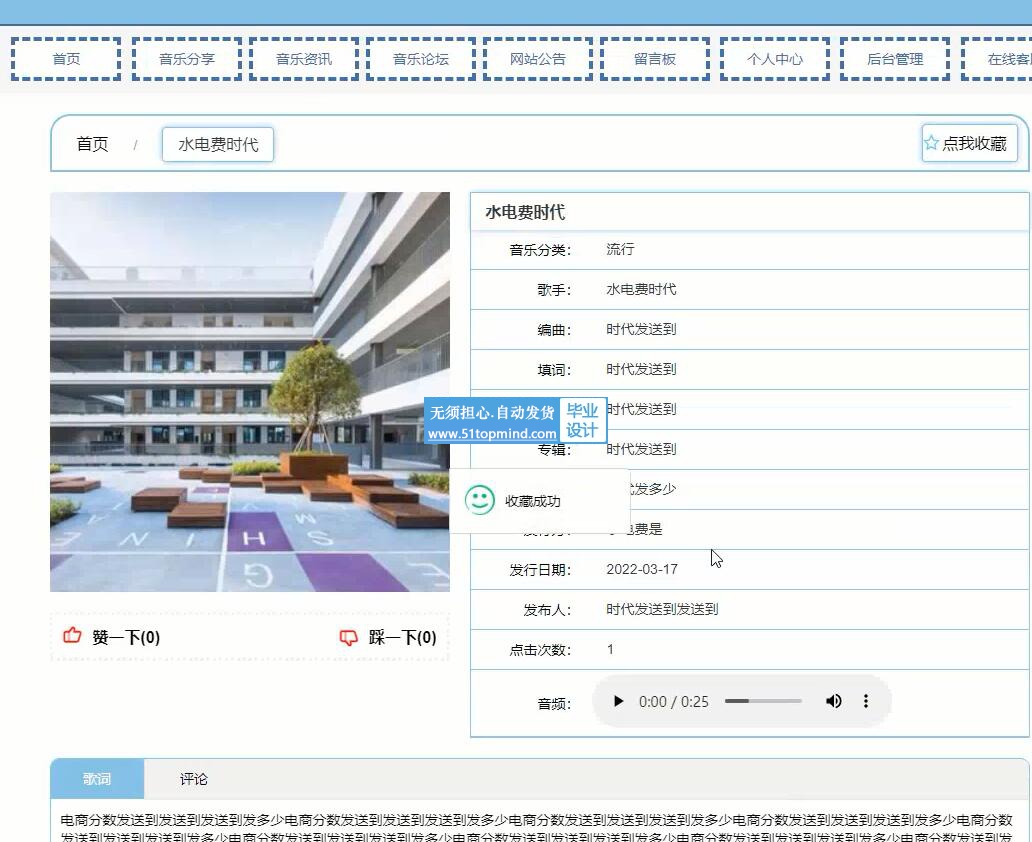Go to 后台管理 page
This screenshot has height=842, width=1032.
[895, 59]
